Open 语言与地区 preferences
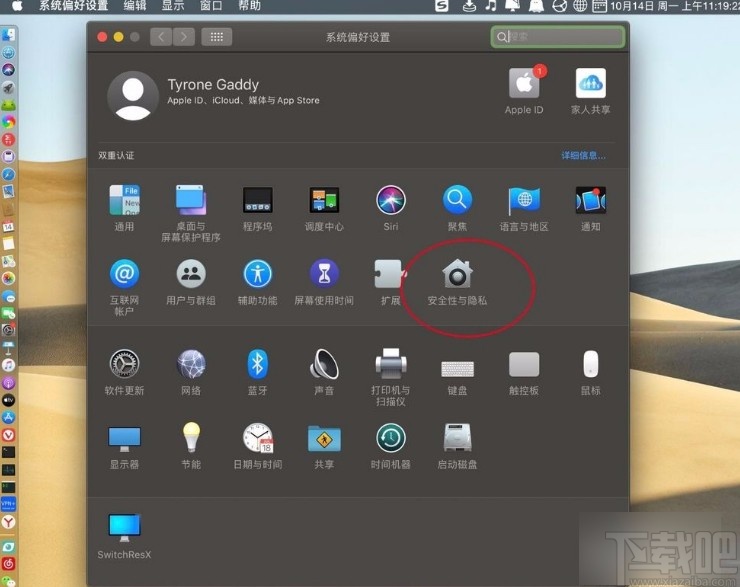 (x=524, y=200)
